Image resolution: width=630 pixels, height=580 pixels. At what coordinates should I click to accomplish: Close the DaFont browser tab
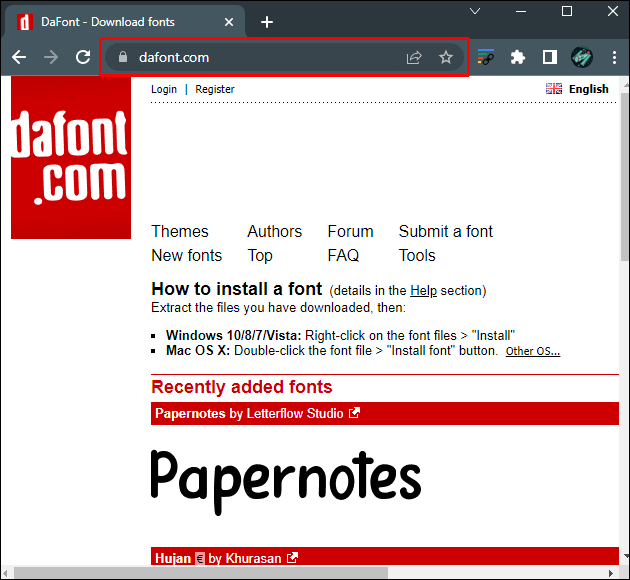[229, 22]
